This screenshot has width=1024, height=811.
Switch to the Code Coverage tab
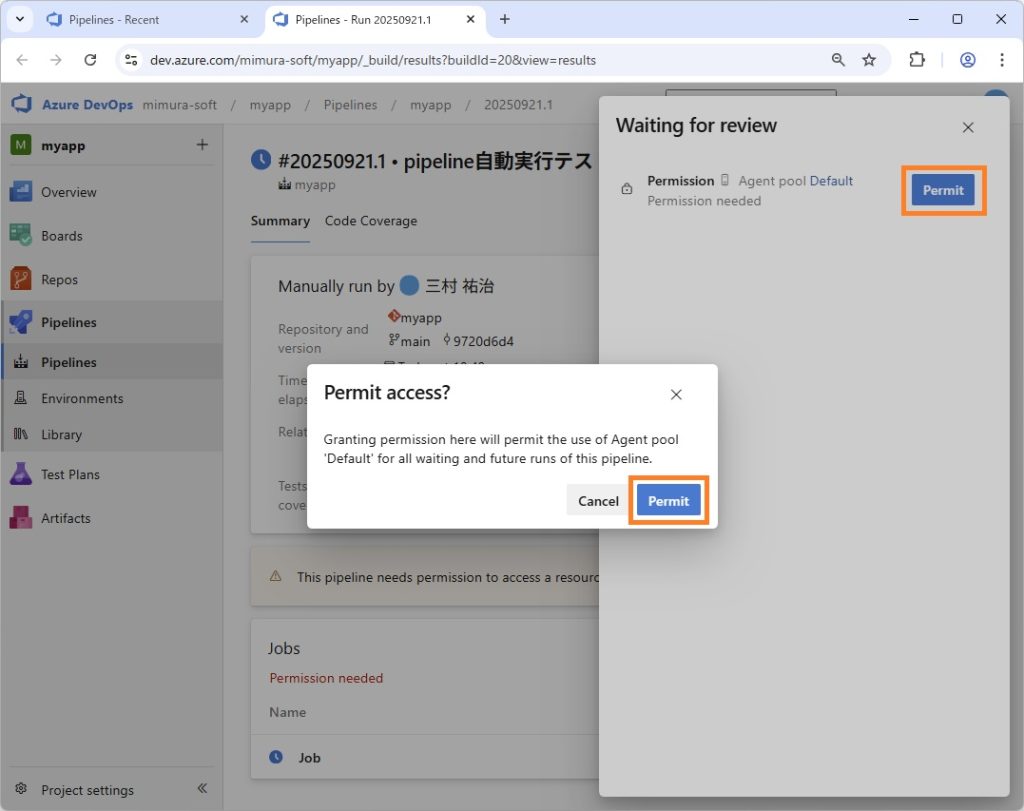pyautogui.click(x=370, y=221)
